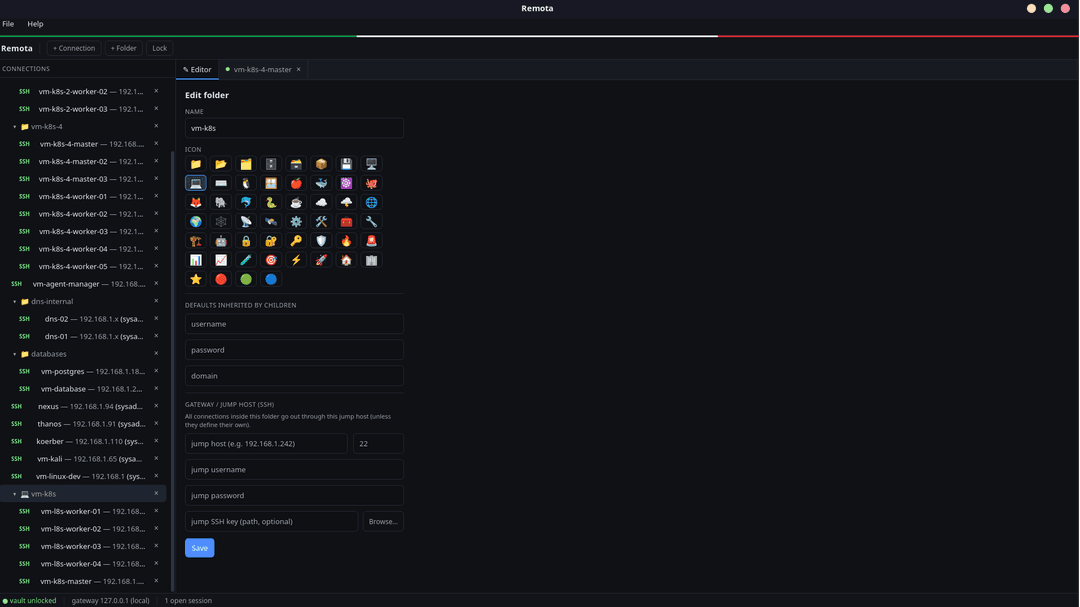Browse for a jump SSH key
Image resolution: width=1080 pixels, height=607 pixels.
click(383, 522)
